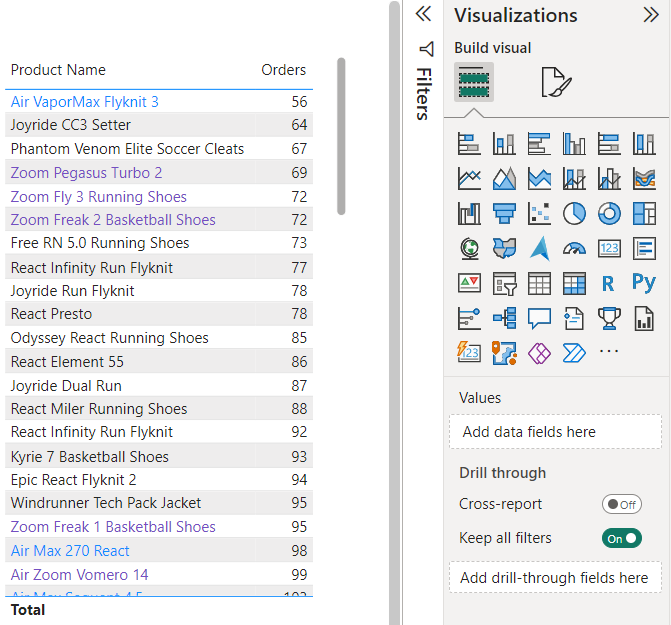This screenshot has height=625, width=671.
Task: Select the Power Automate visual
Action: point(574,353)
